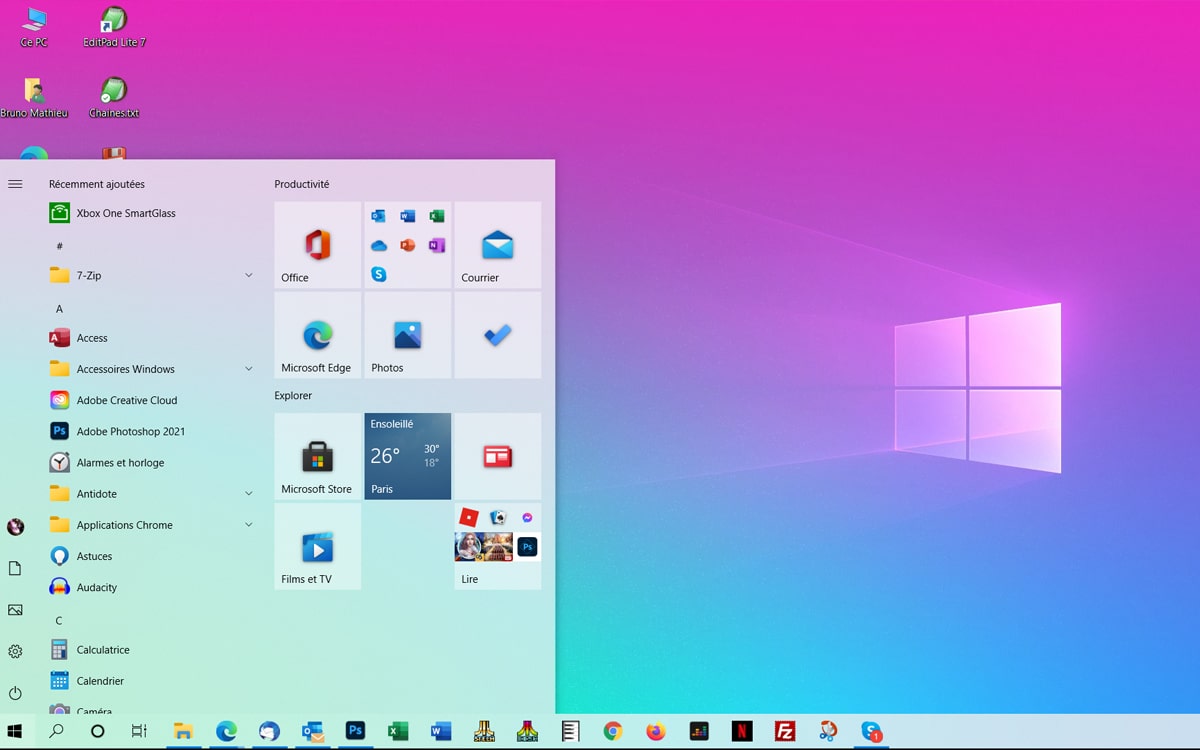
Task: Click the letter A index header
Action: (59, 309)
